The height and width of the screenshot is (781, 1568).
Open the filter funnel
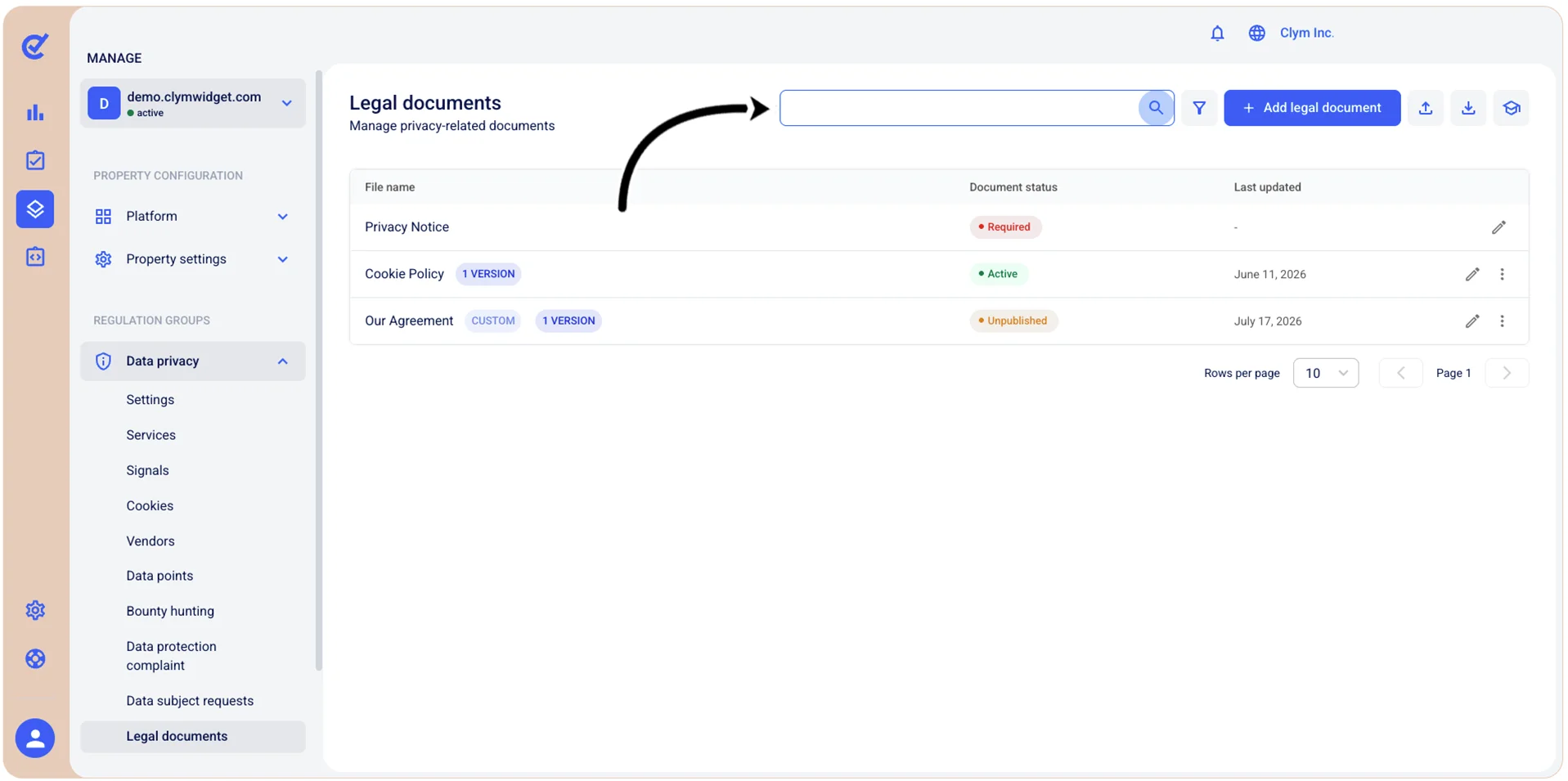pos(1199,108)
